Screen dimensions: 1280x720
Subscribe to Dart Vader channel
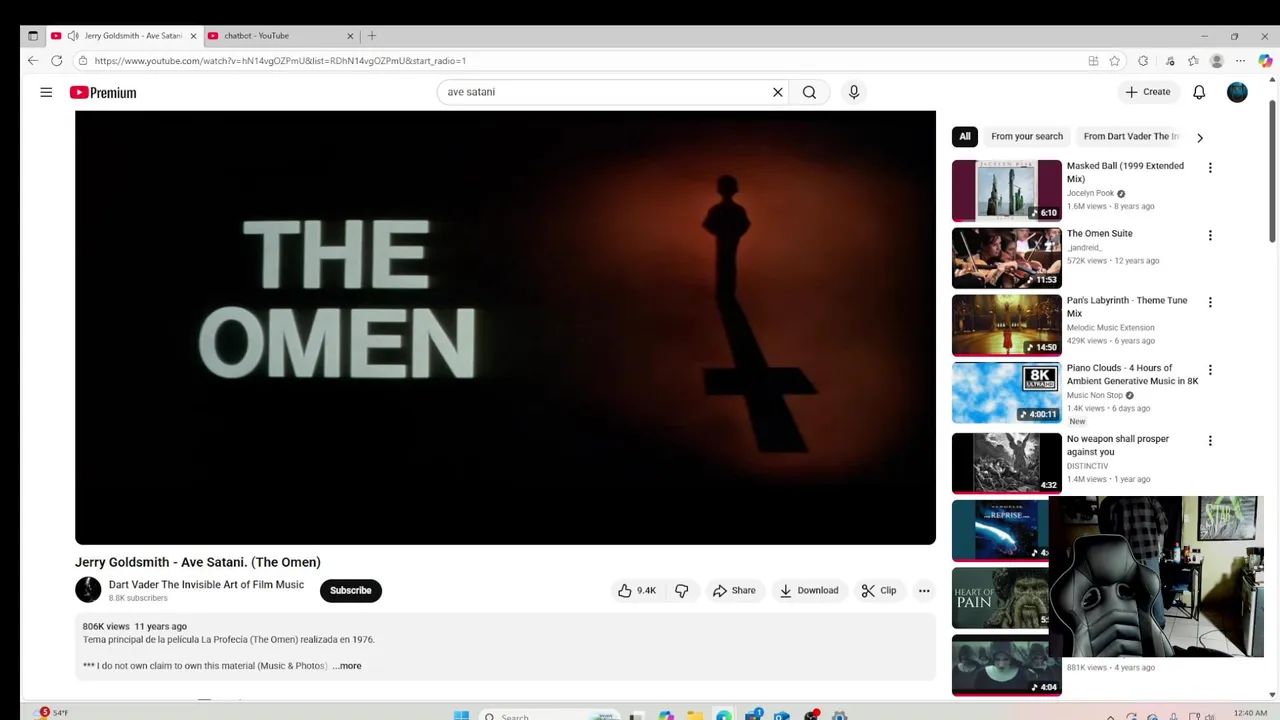(351, 591)
